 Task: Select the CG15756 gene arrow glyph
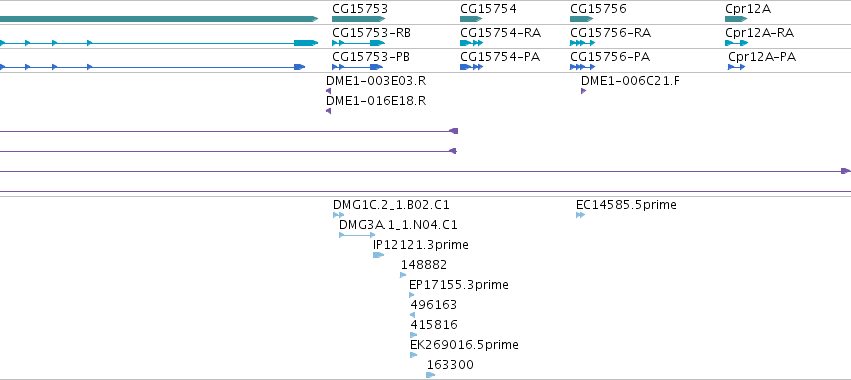(582, 19)
